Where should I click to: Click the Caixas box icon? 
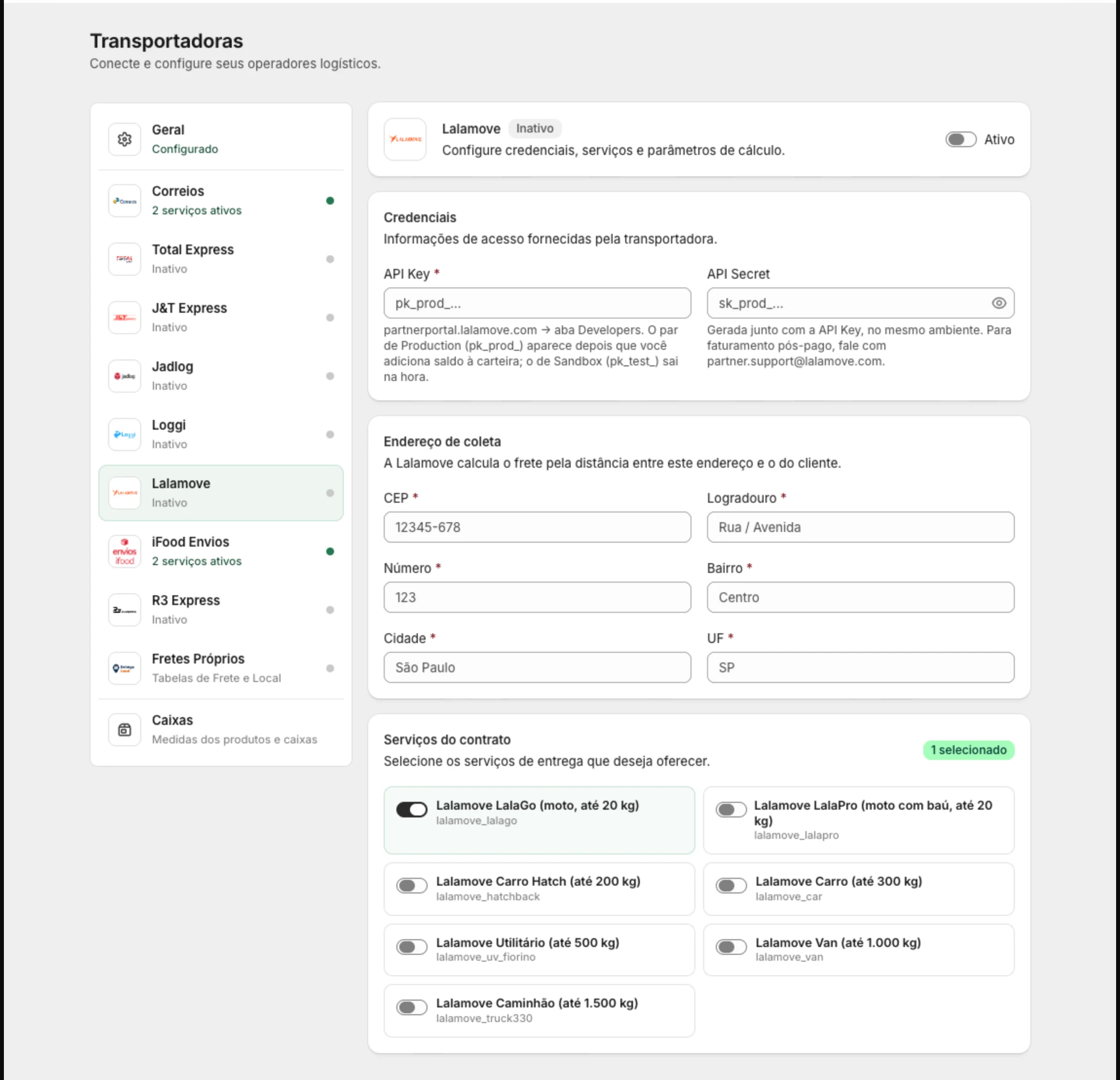pos(125,730)
